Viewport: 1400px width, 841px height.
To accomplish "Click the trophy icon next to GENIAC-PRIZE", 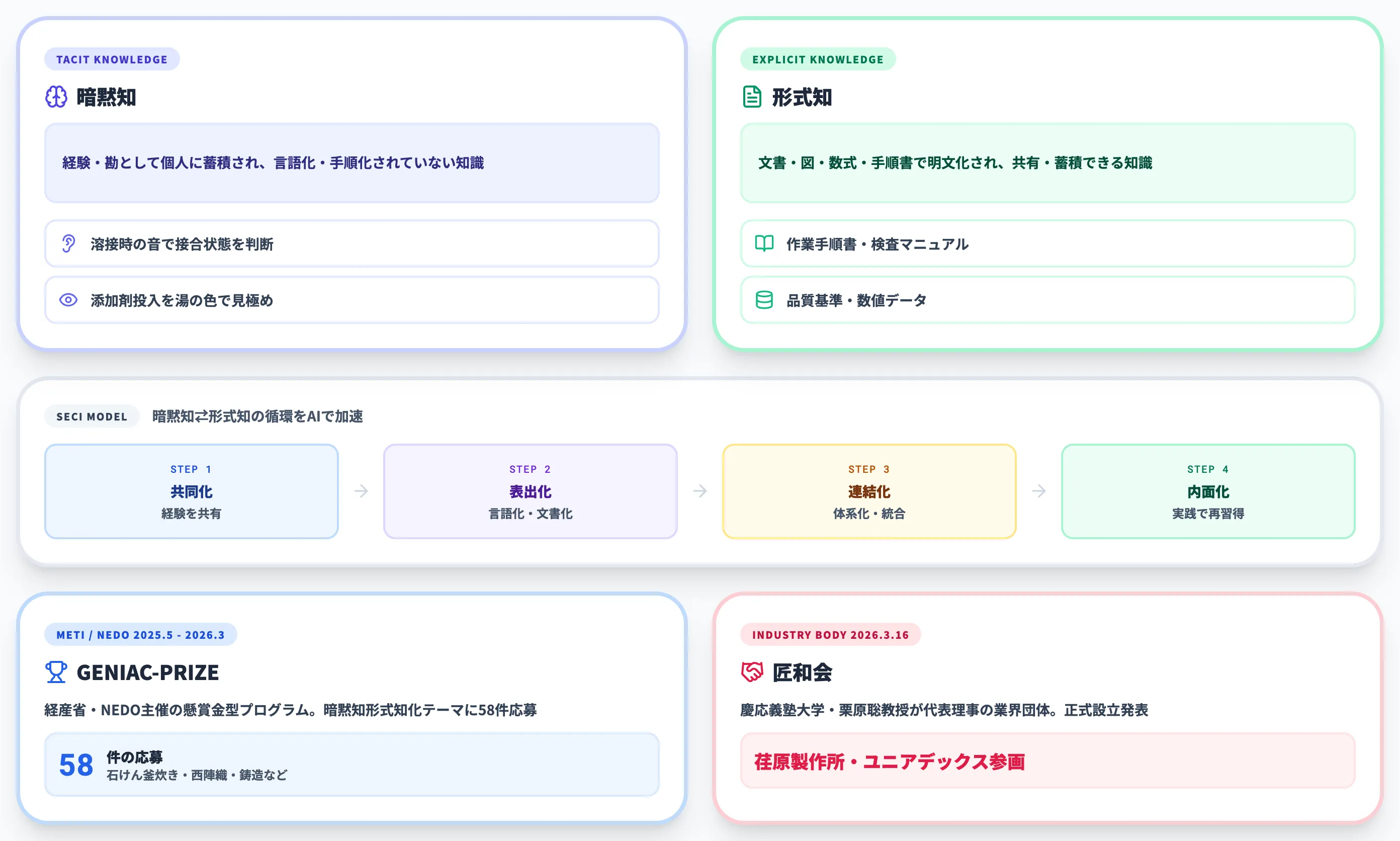I will coord(57,672).
